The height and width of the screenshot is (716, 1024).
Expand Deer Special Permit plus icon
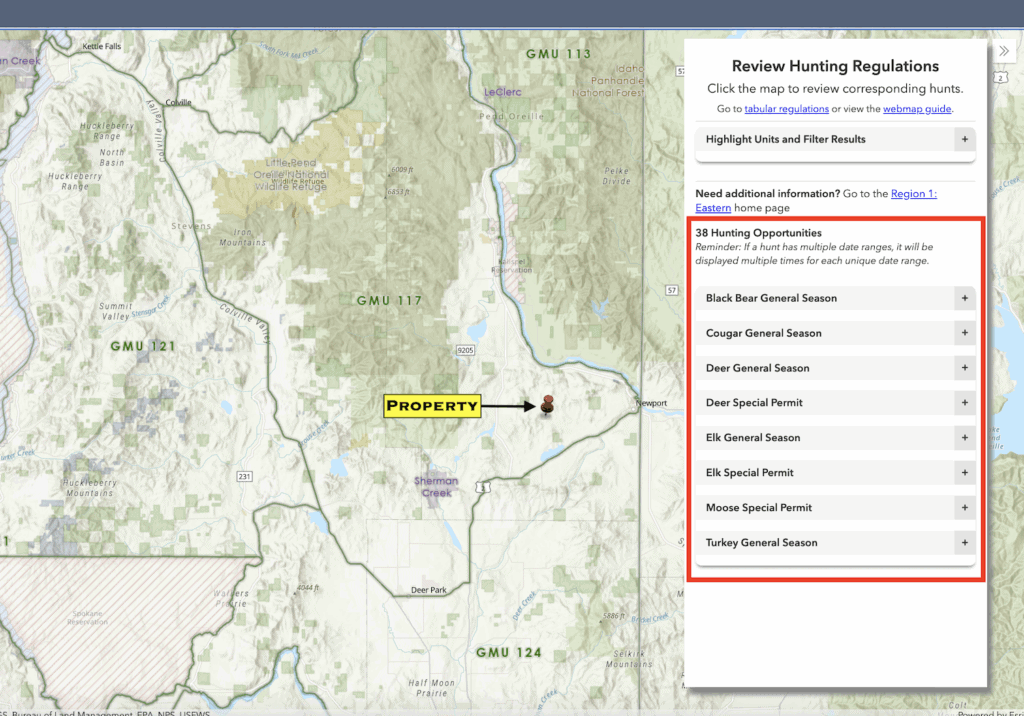click(964, 403)
